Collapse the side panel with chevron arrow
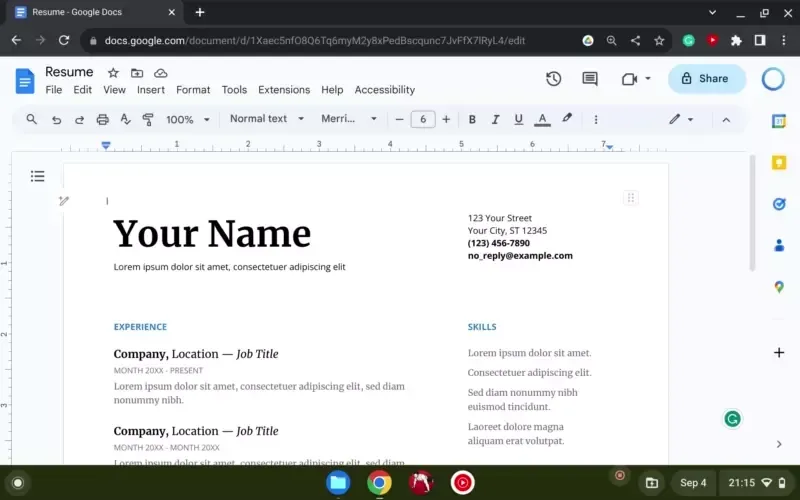Viewport: 800px width, 500px height. pos(779,444)
